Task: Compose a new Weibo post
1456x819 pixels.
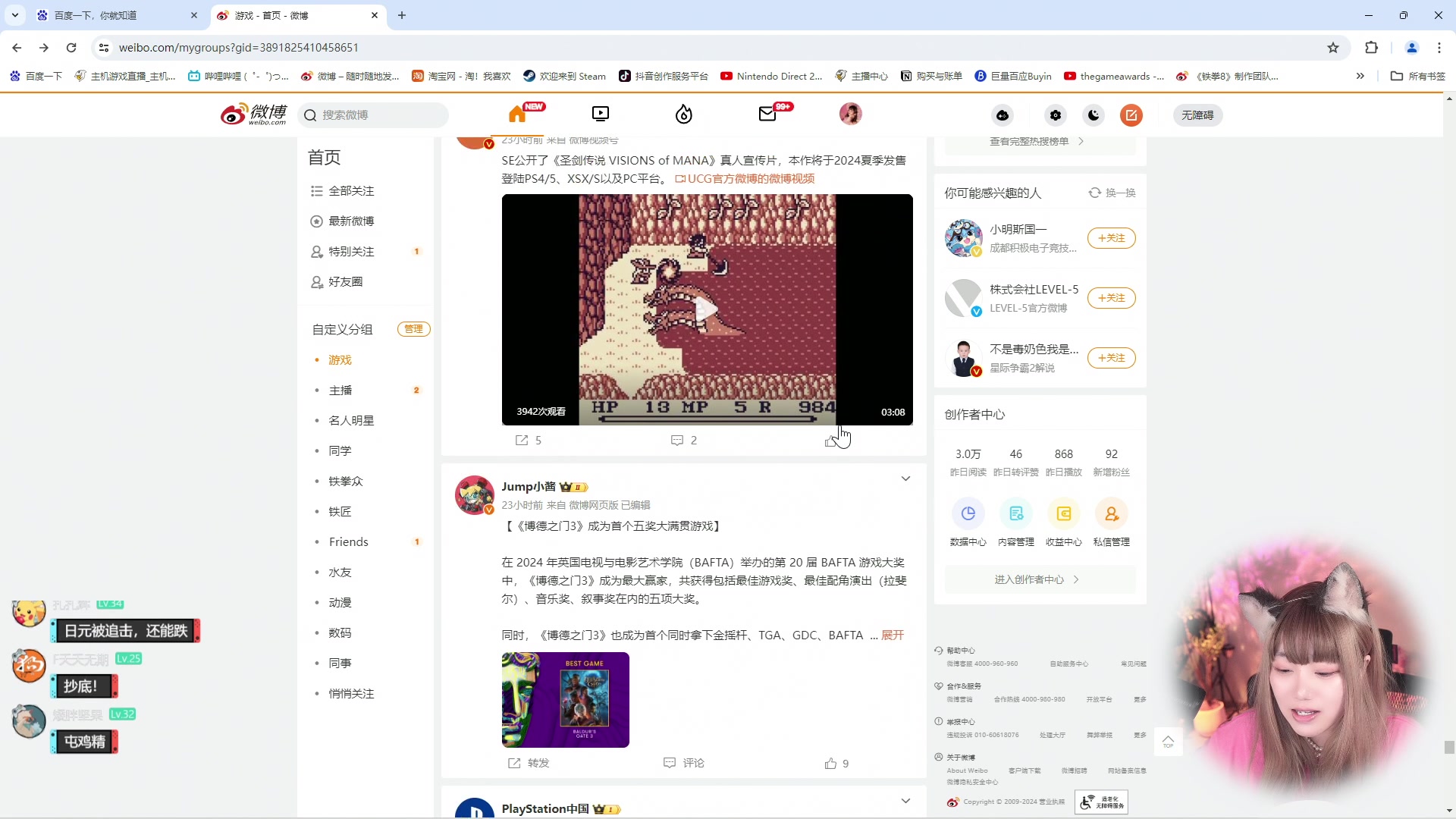Action: (x=1131, y=115)
